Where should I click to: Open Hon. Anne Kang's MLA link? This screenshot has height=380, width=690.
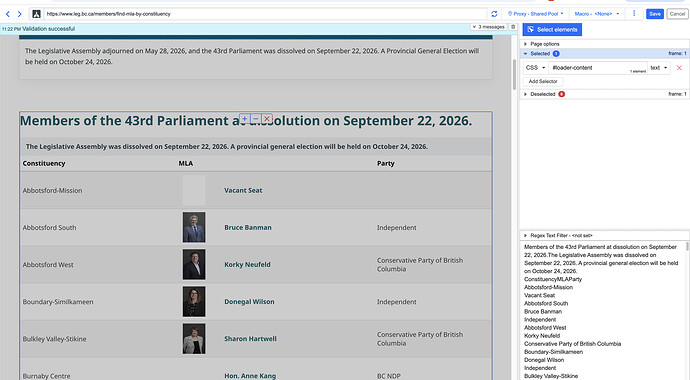click(250, 376)
